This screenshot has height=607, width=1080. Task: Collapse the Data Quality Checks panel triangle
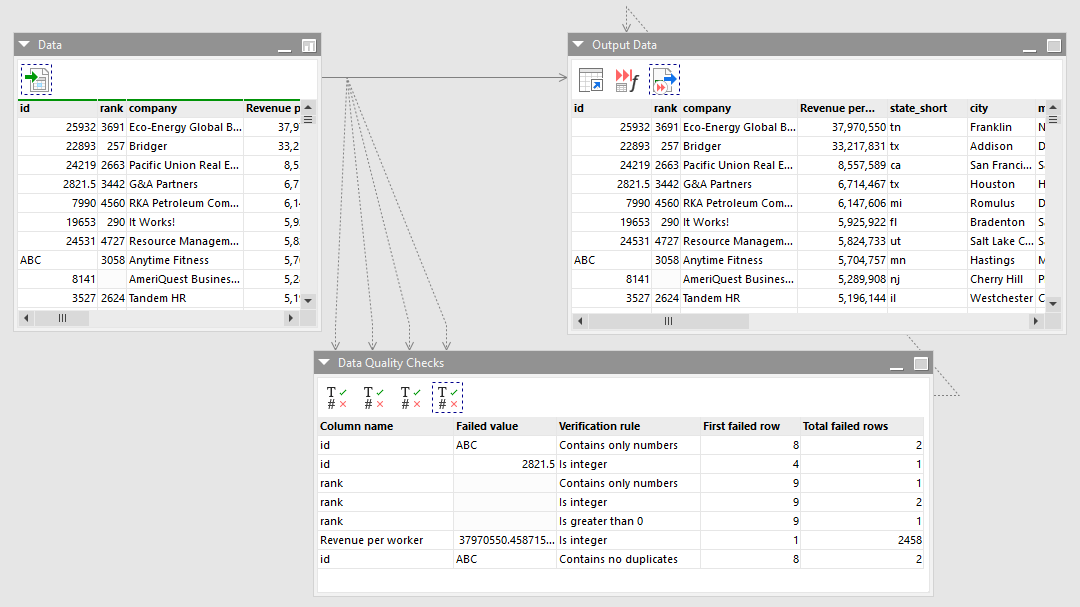coord(324,362)
